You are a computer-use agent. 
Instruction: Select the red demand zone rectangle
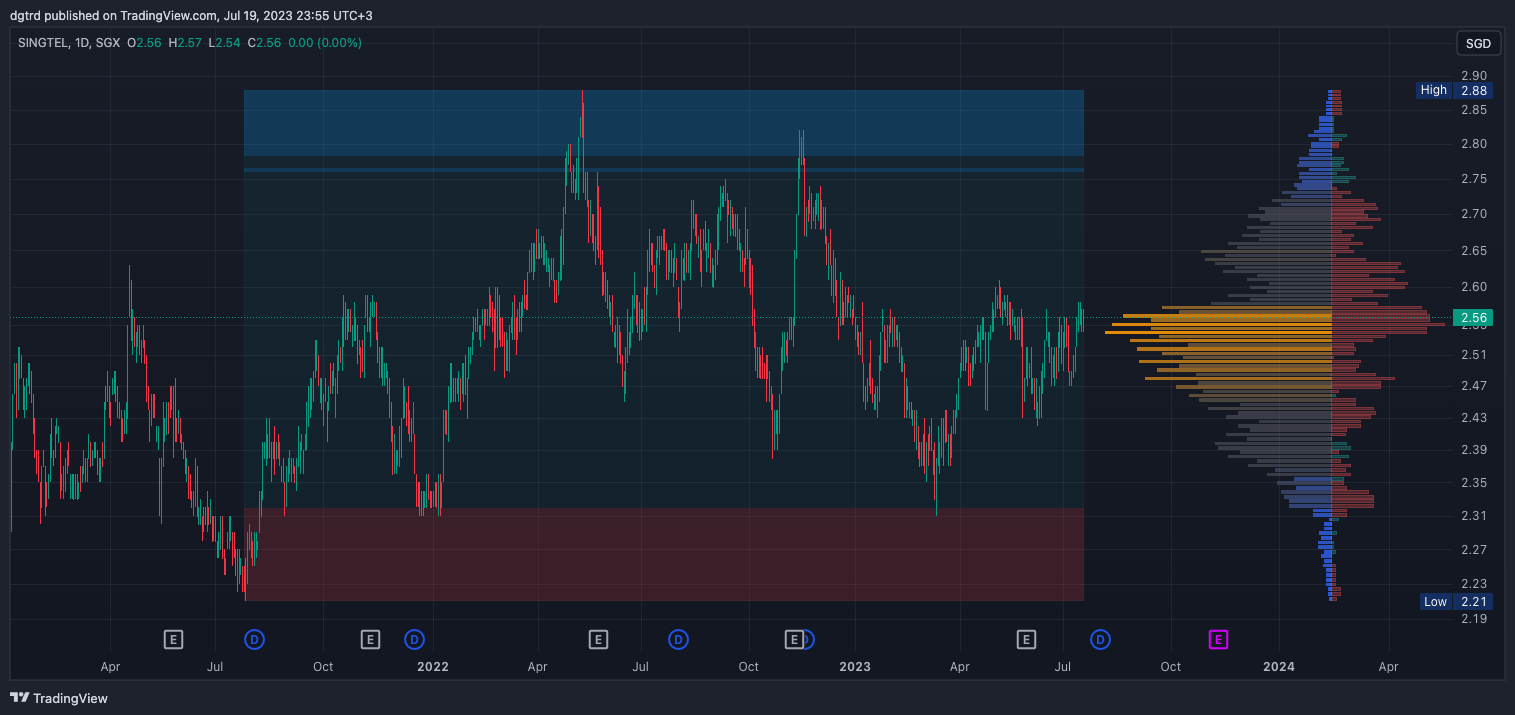(664, 554)
